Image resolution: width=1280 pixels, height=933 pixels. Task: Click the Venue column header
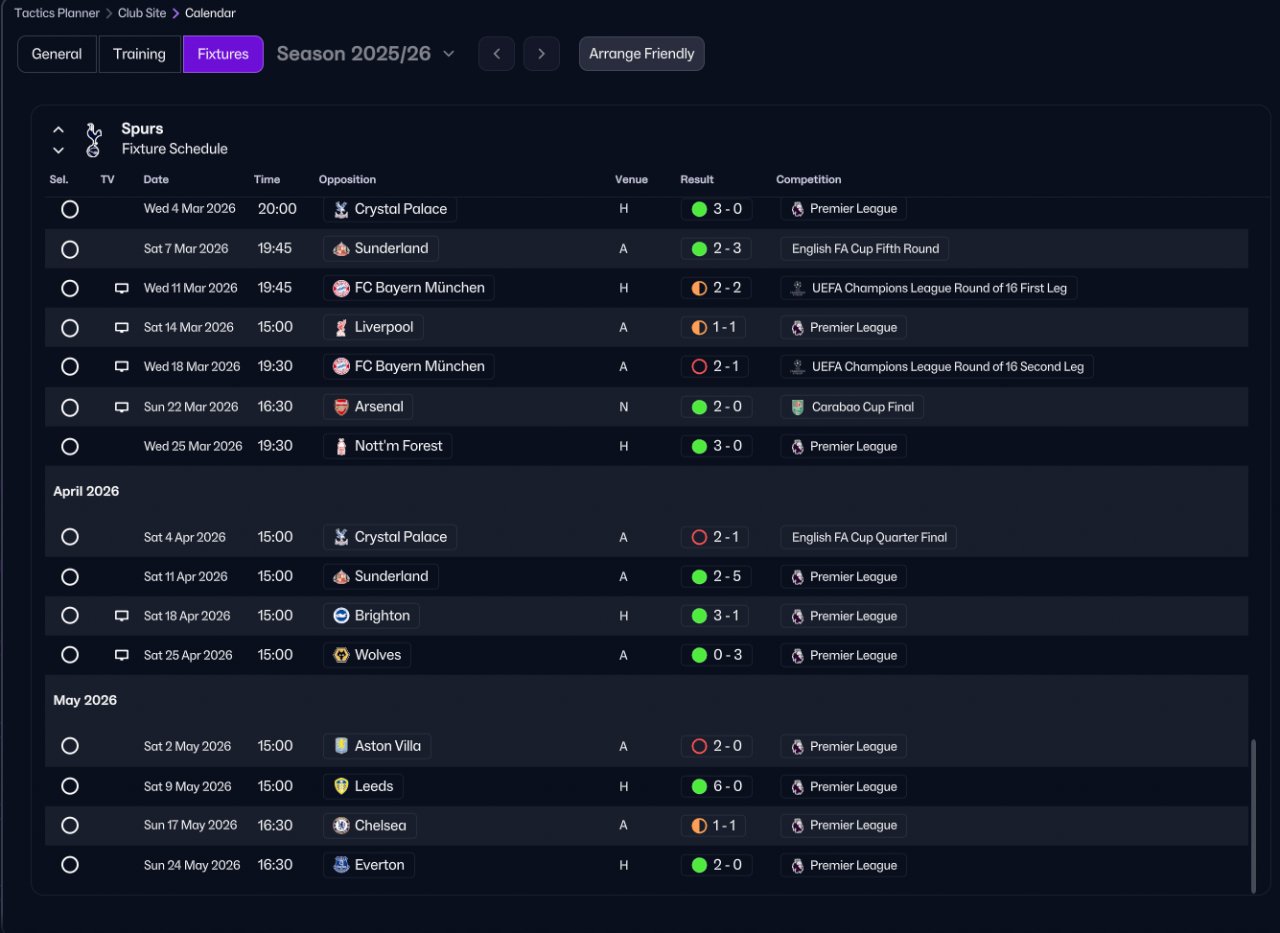click(631, 180)
